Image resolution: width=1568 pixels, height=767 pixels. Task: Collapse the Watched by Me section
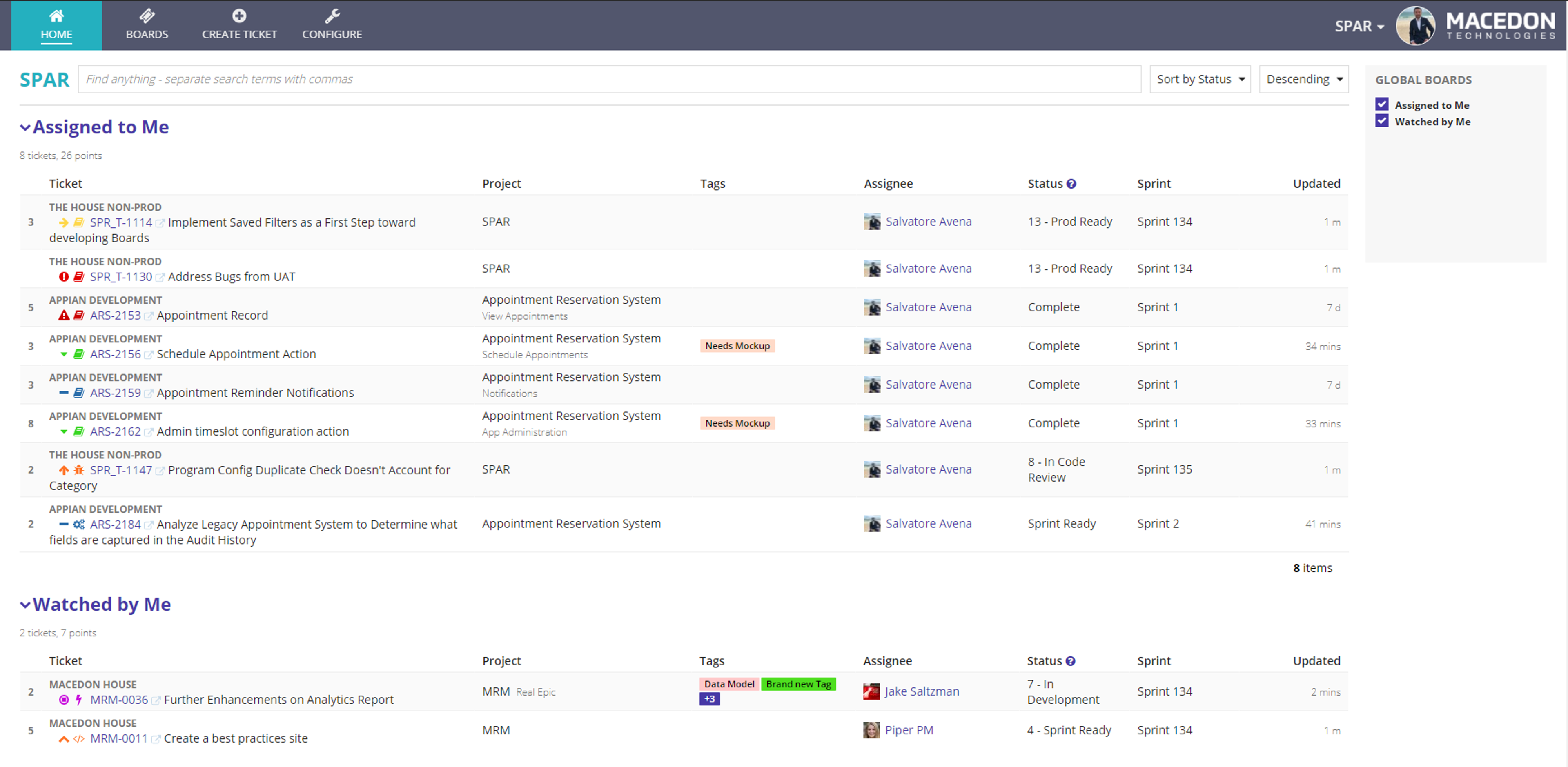pos(25,605)
